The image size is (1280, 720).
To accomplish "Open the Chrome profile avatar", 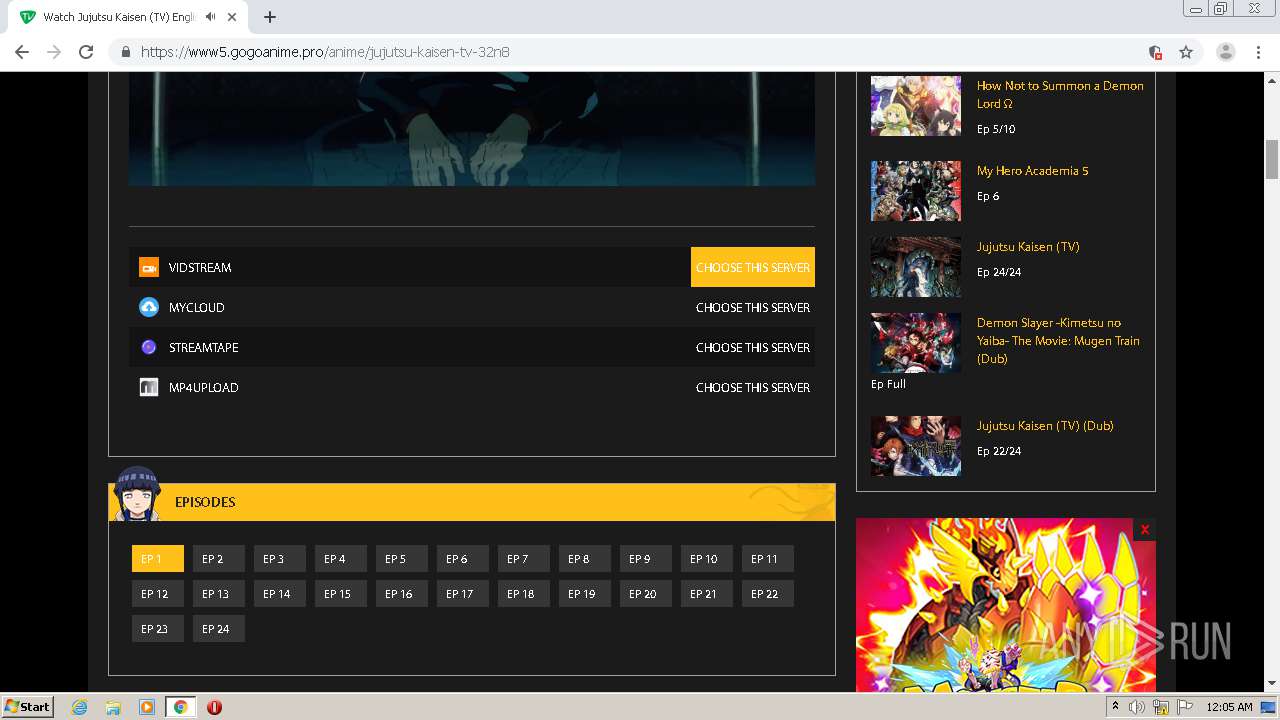I will click(x=1226, y=52).
